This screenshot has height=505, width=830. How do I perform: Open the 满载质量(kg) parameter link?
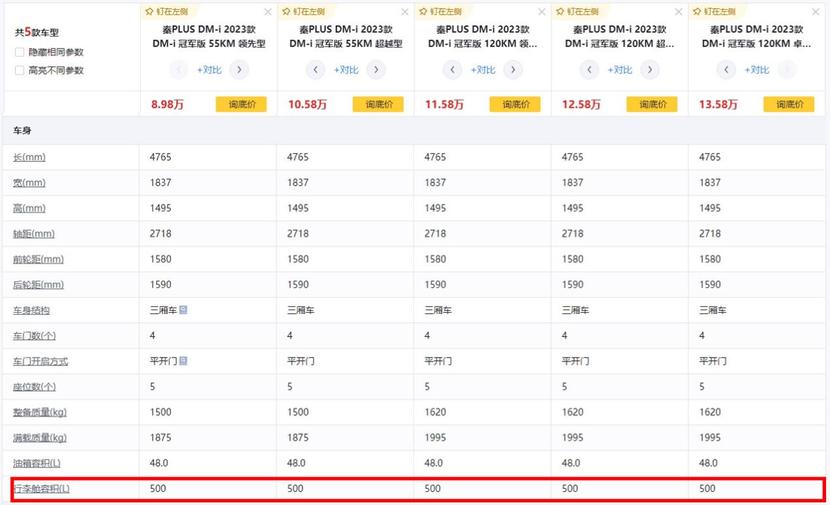pos(40,438)
